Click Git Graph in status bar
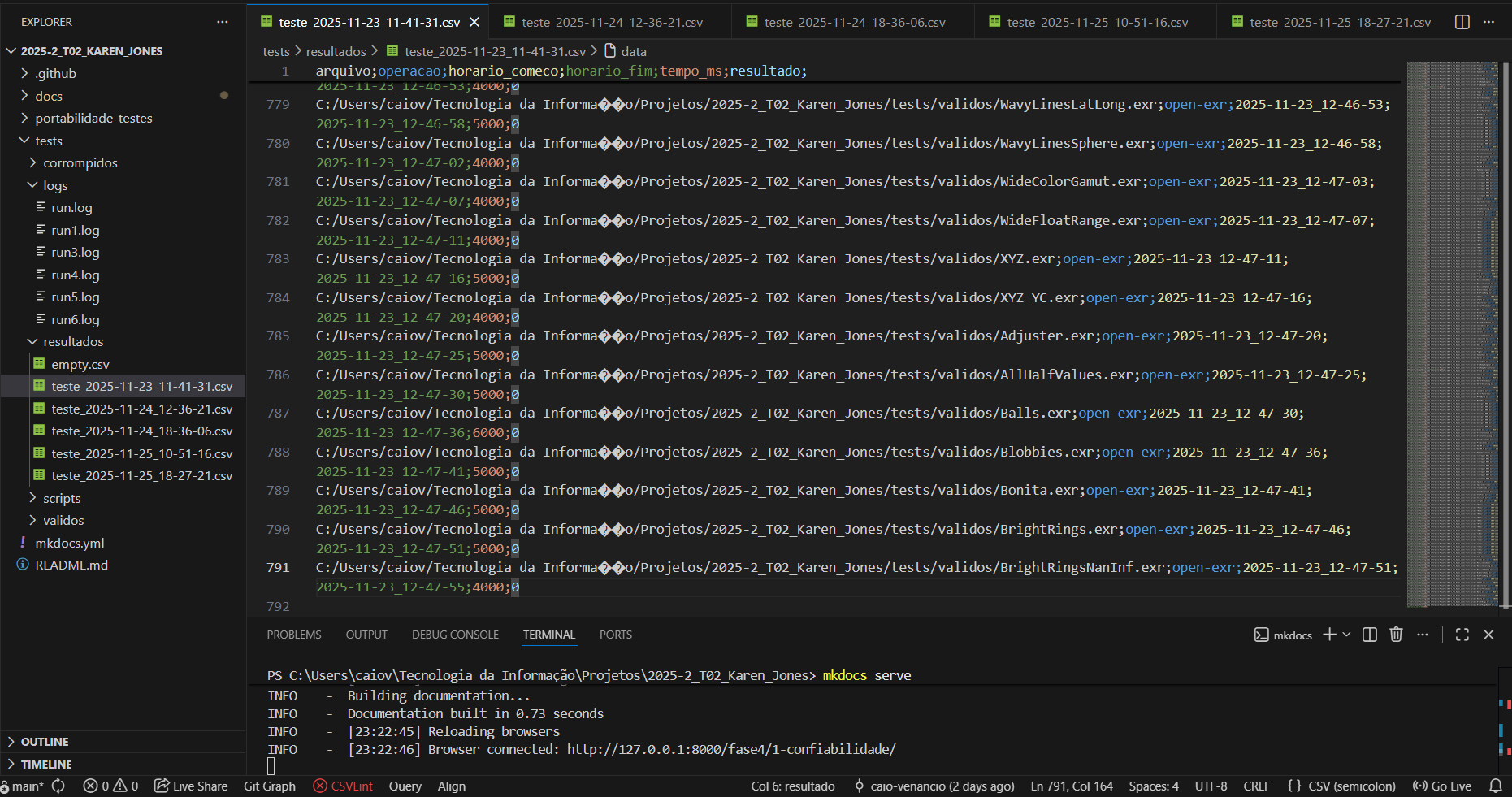 (269, 786)
